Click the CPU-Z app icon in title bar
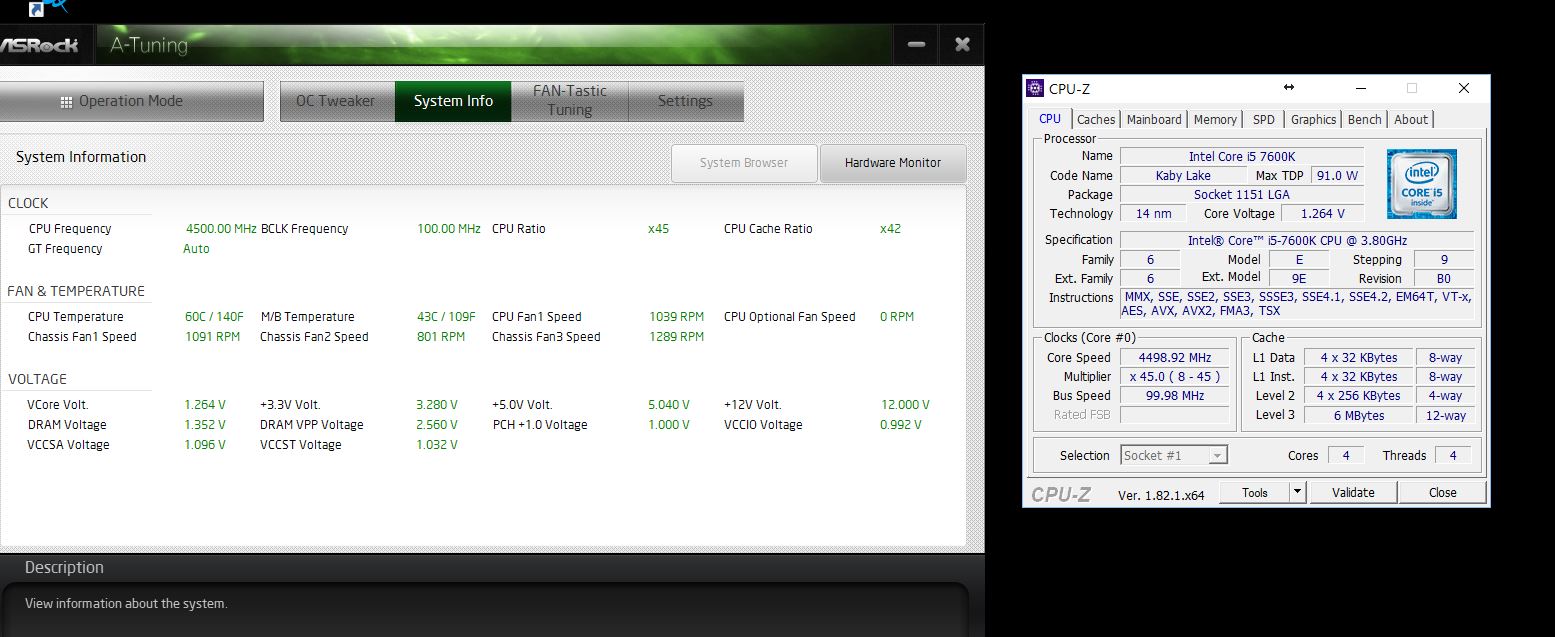Viewport: 1555px width, 637px height. 1036,89
